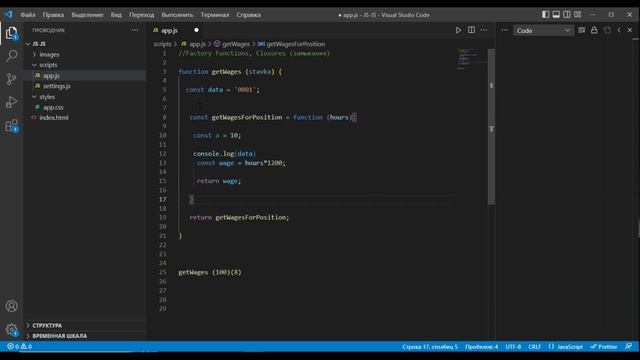Run the code with the play icon
This screenshot has width=640, height=360.
[x=458, y=30]
